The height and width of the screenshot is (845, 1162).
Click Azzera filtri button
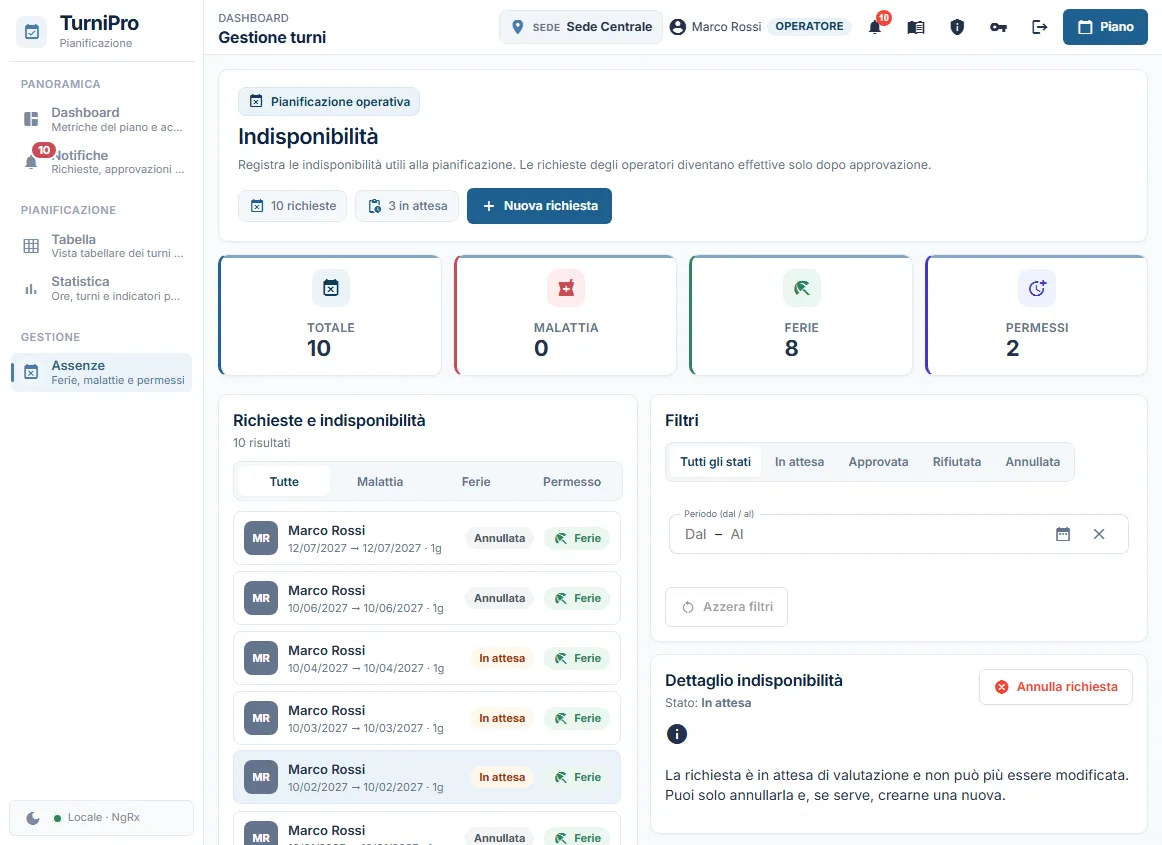(x=726, y=607)
